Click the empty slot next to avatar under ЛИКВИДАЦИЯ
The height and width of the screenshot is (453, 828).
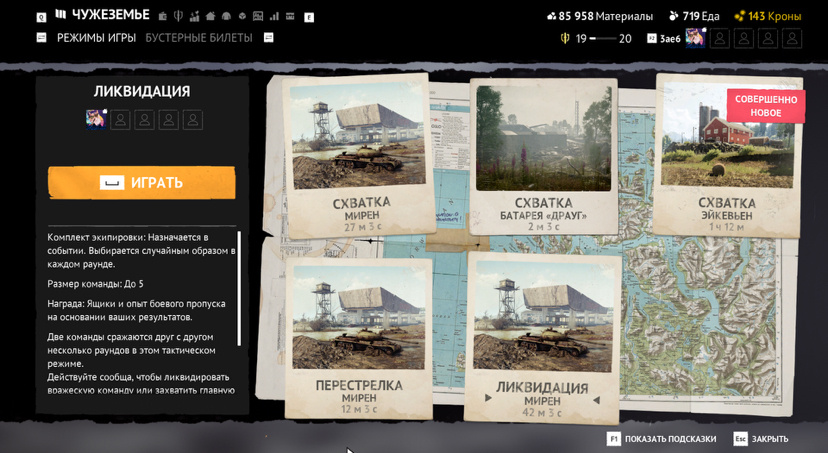pos(120,120)
